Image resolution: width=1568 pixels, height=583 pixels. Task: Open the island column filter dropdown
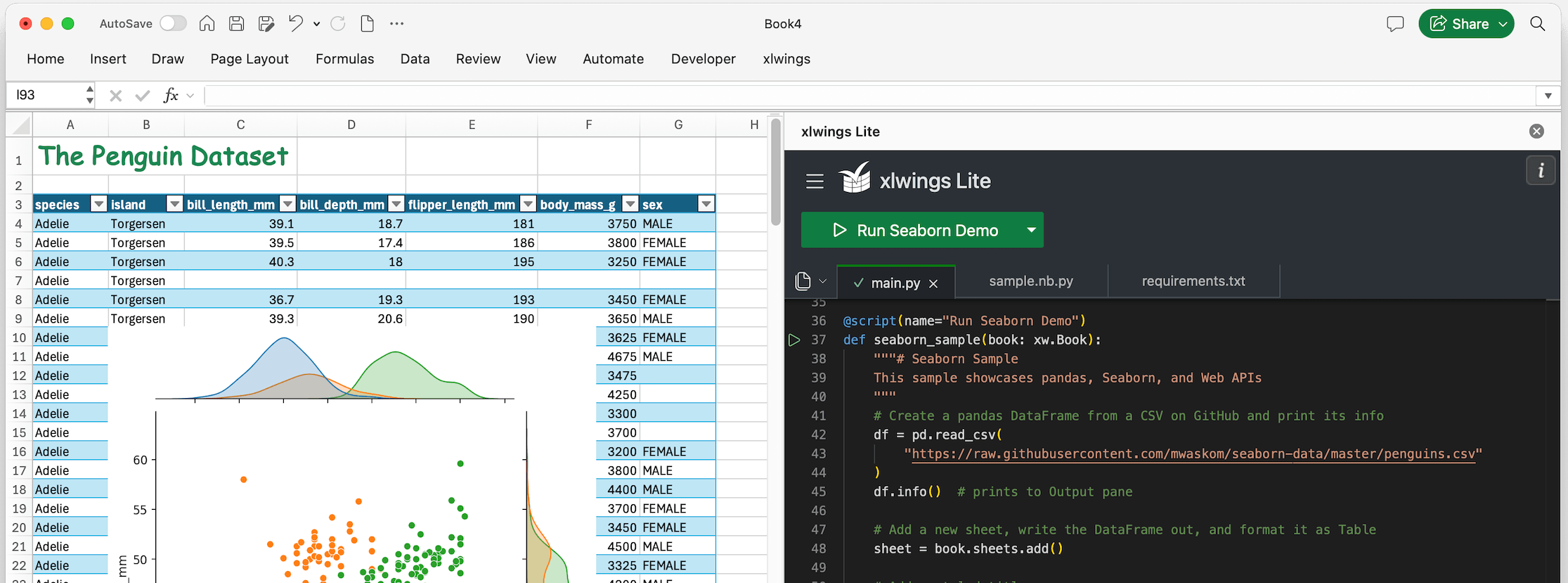[x=175, y=204]
